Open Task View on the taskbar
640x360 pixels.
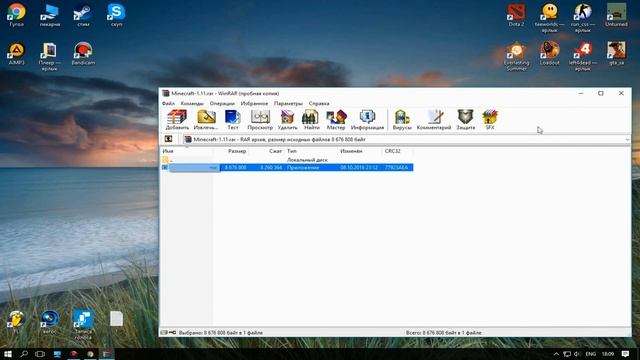tap(40, 353)
